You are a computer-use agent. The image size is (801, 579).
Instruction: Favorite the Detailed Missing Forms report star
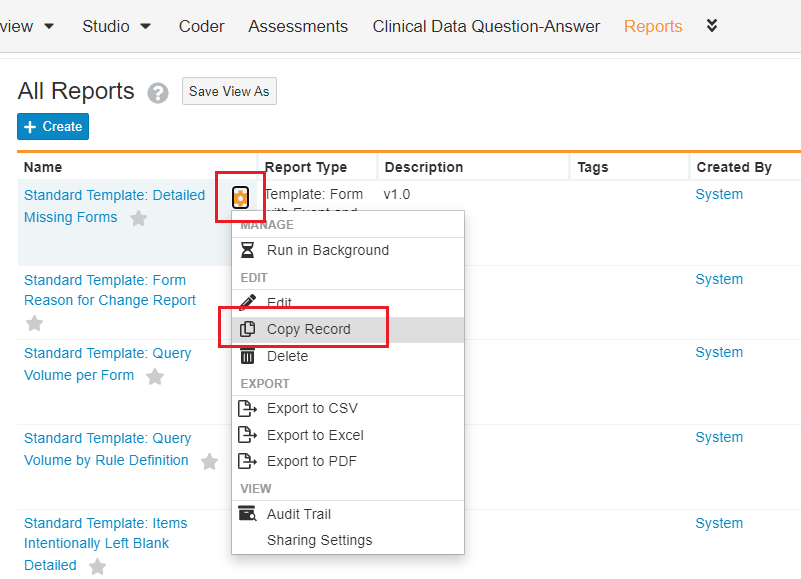[x=138, y=218]
